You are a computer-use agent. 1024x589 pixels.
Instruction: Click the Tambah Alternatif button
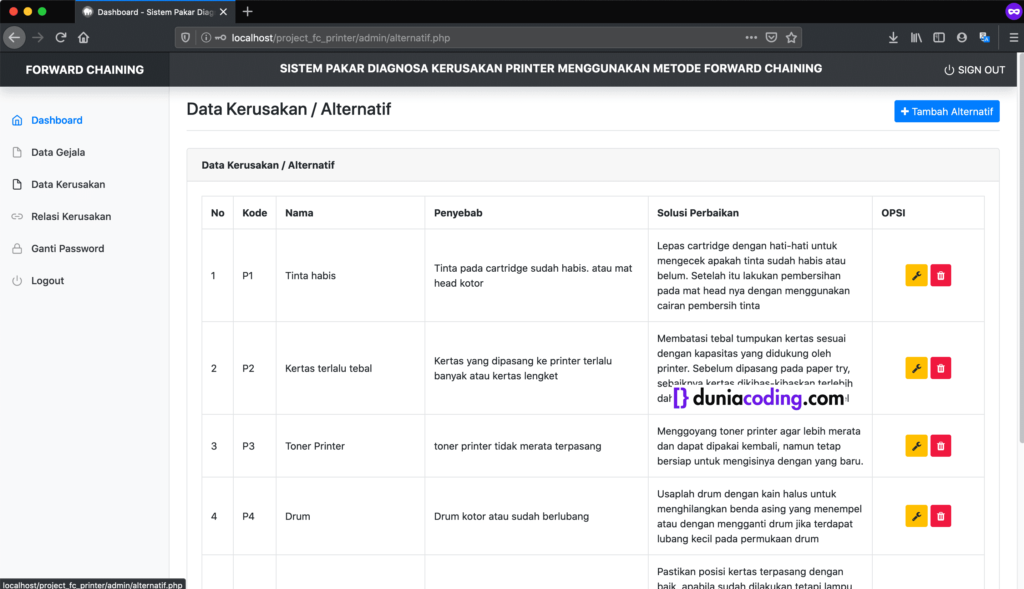pos(946,112)
